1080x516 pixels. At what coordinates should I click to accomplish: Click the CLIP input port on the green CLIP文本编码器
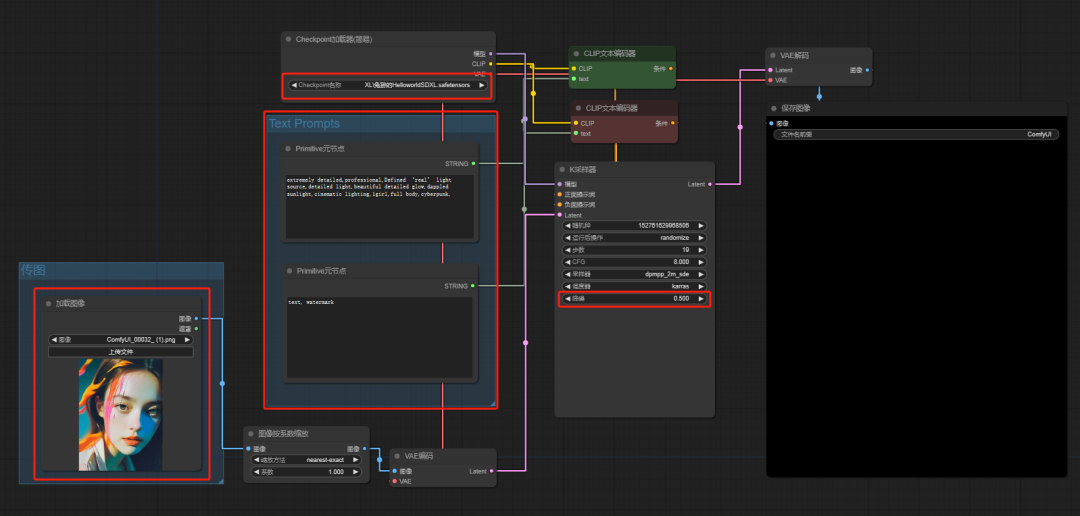pos(574,69)
